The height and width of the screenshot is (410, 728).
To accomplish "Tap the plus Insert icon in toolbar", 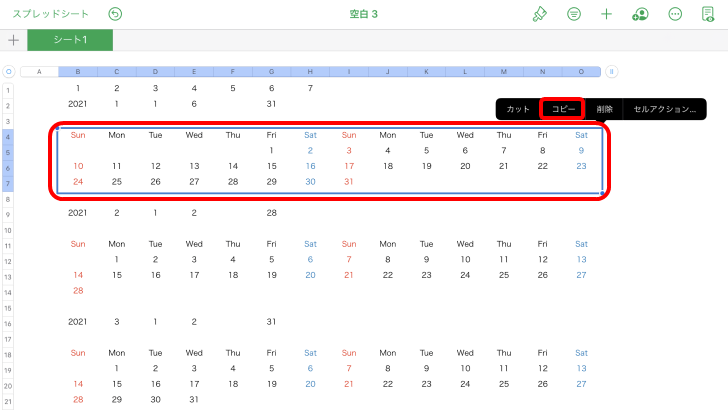I will [606, 14].
